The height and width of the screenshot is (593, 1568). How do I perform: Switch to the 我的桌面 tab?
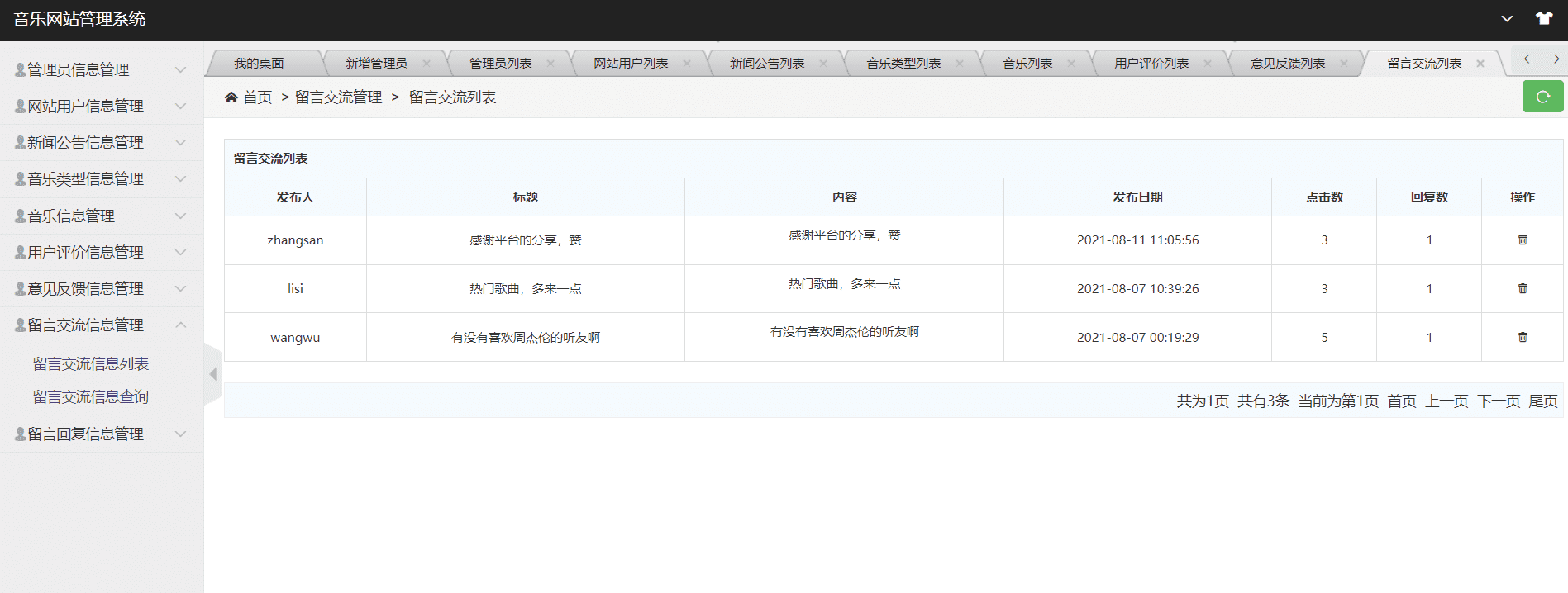click(x=258, y=64)
